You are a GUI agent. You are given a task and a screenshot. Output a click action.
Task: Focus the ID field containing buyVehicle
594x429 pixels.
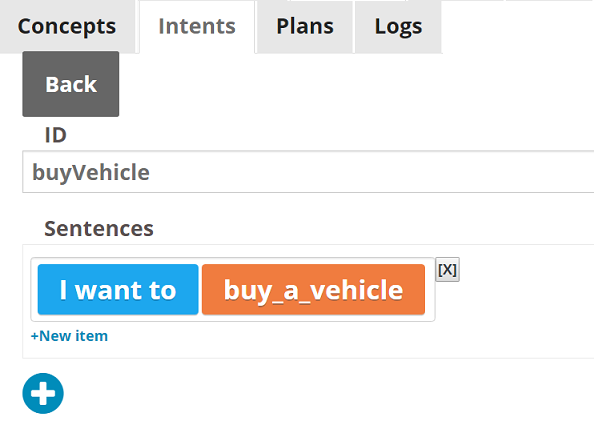point(308,172)
